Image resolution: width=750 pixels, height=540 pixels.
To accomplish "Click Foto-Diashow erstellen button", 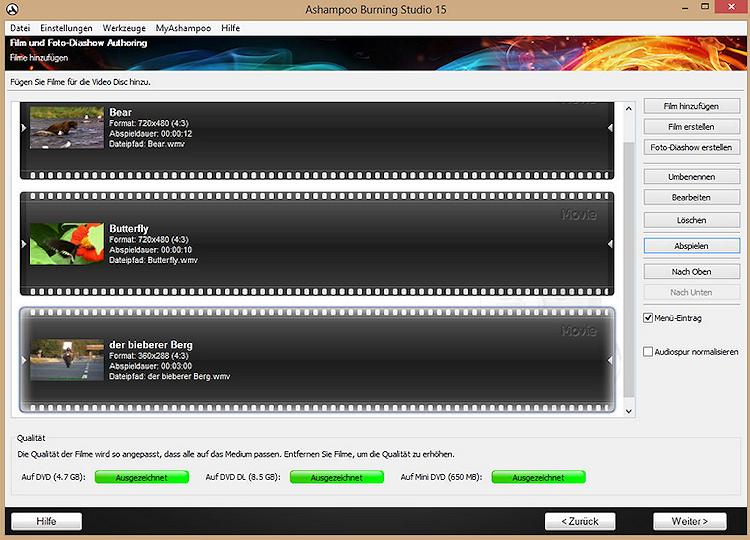I will (691, 147).
